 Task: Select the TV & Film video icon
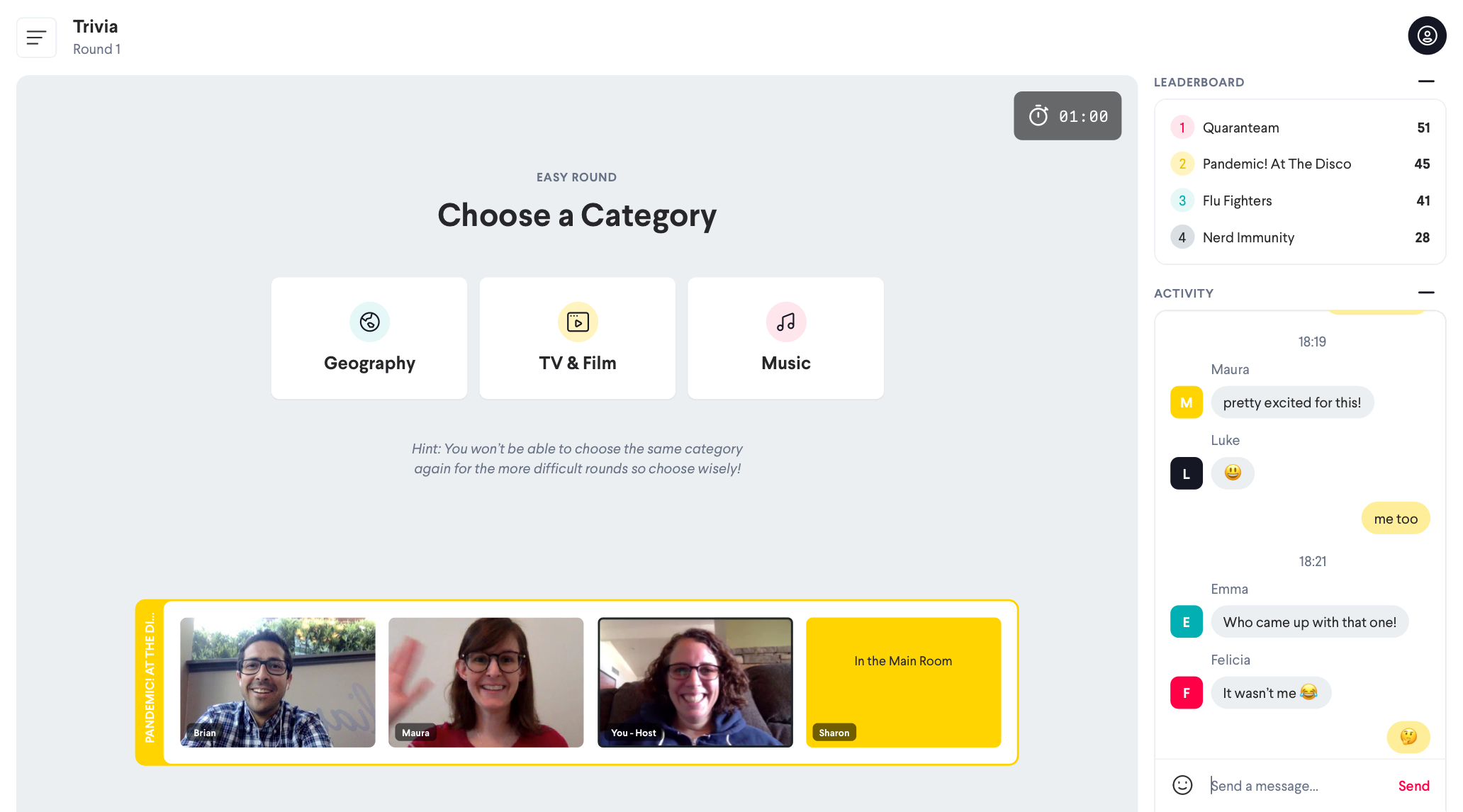pos(578,322)
